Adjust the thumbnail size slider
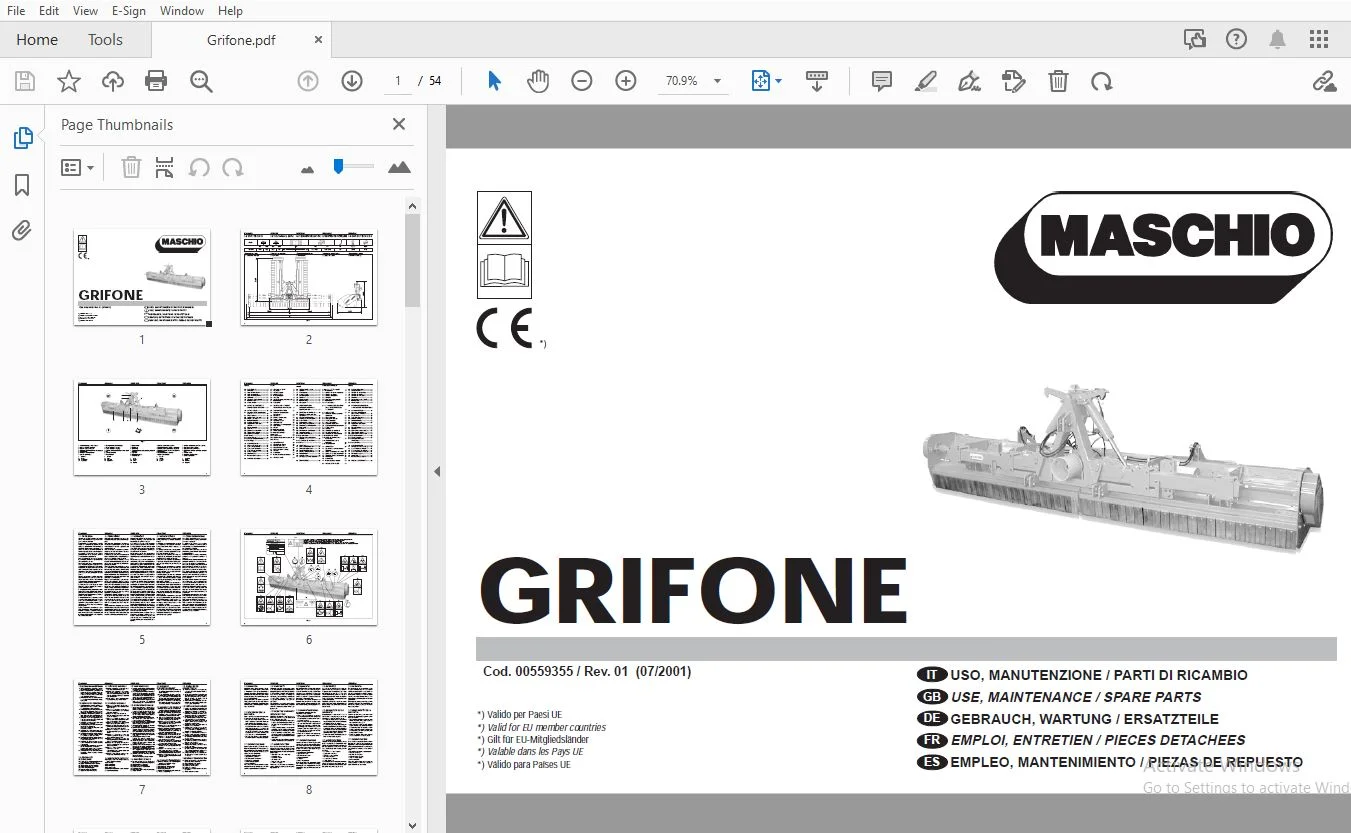The image size is (1351, 833). pos(339,166)
